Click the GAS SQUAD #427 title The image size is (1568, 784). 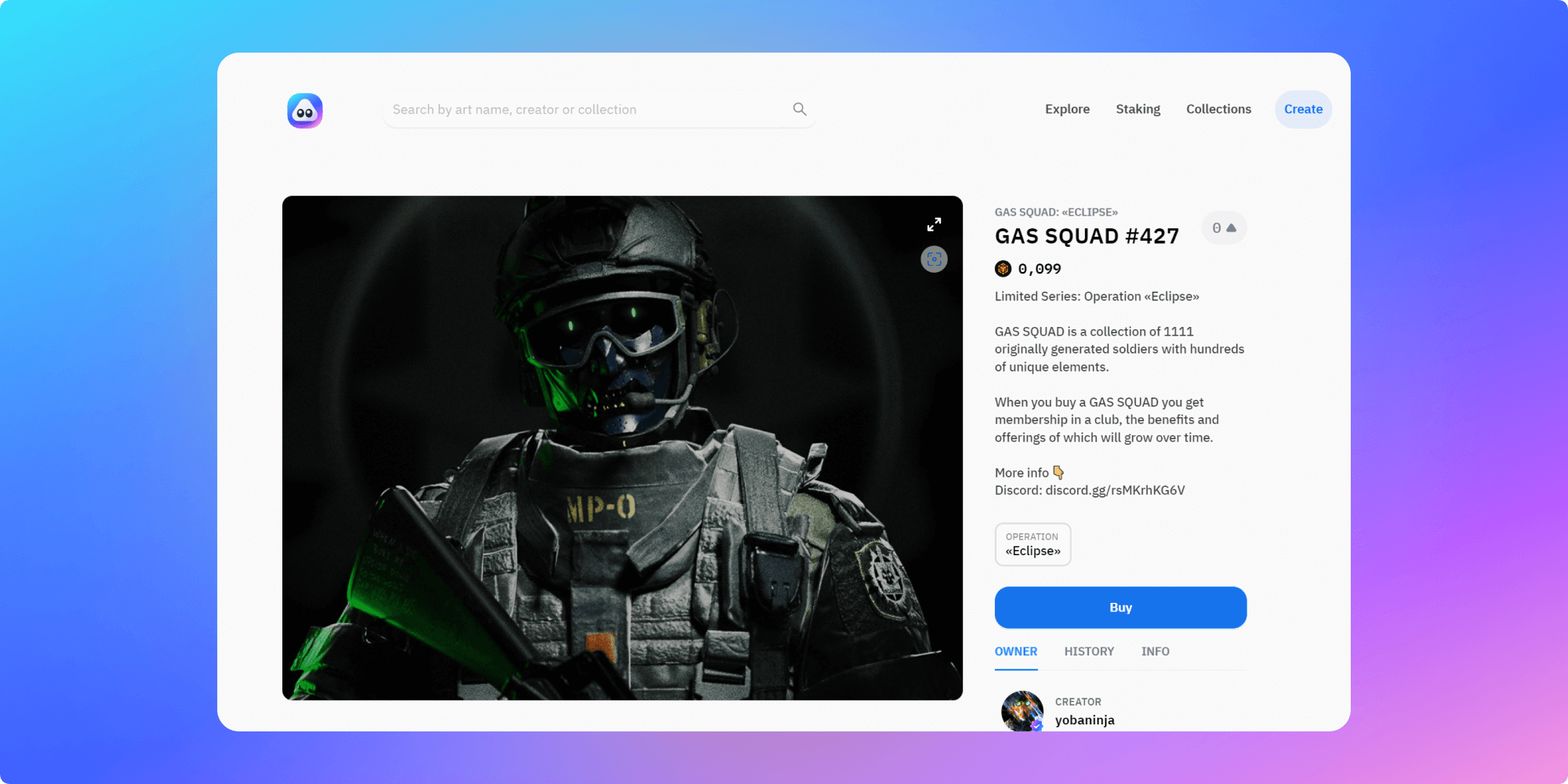pos(1087,236)
